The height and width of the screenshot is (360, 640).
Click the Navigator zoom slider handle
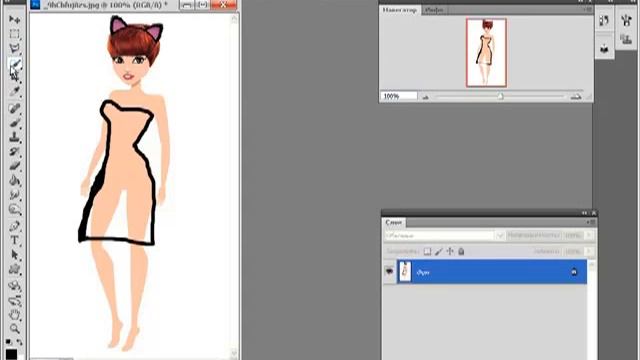click(x=500, y=96)
